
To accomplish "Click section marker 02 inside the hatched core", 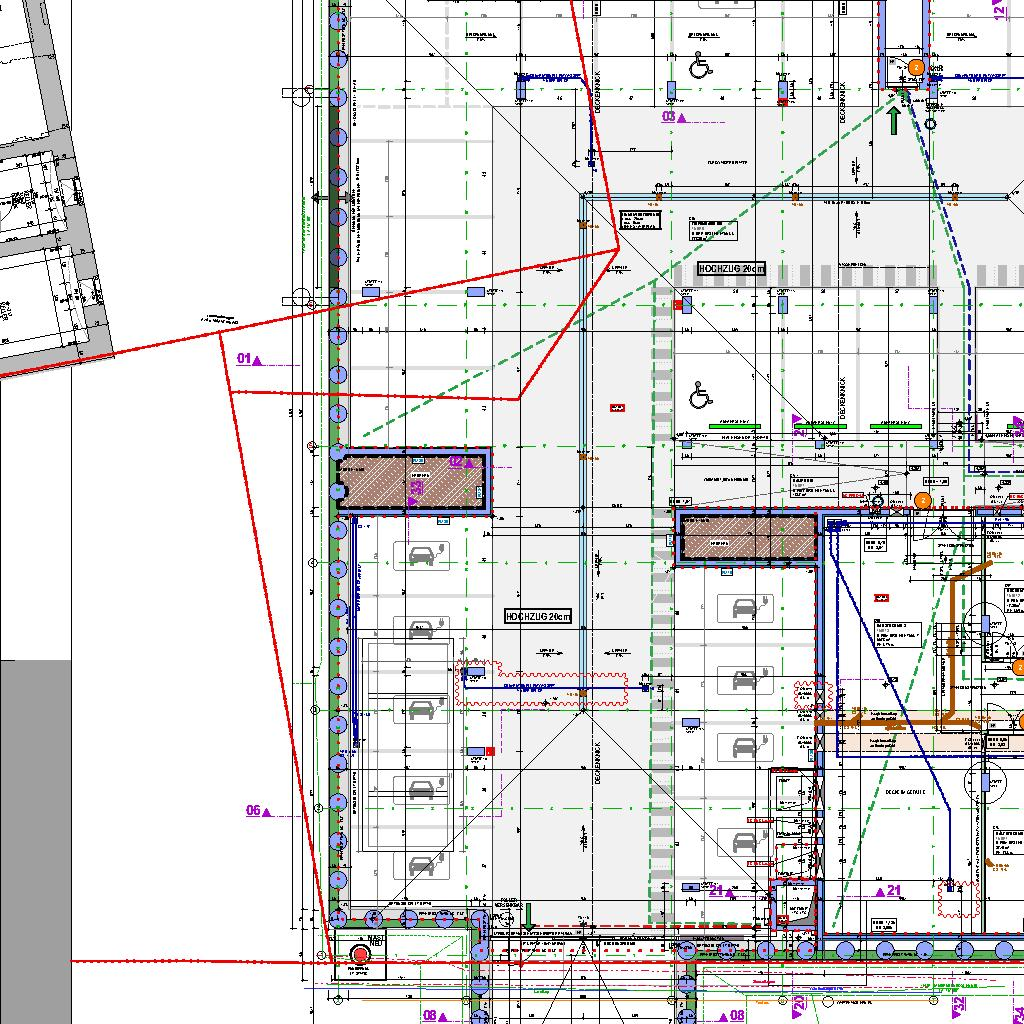I will [460, 462].
